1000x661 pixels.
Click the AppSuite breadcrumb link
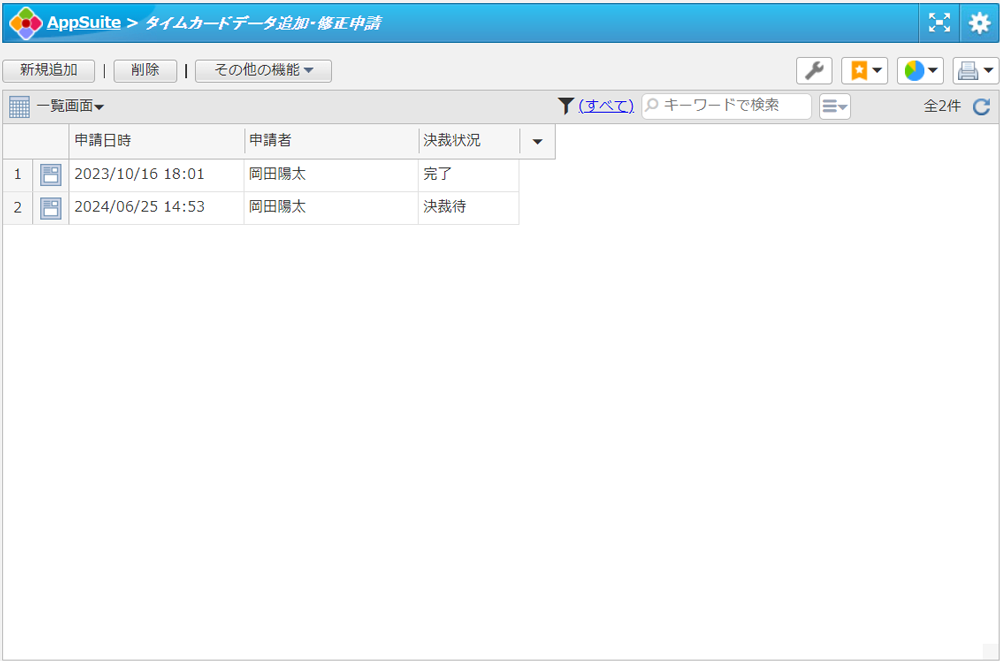(x=83, y=22)
